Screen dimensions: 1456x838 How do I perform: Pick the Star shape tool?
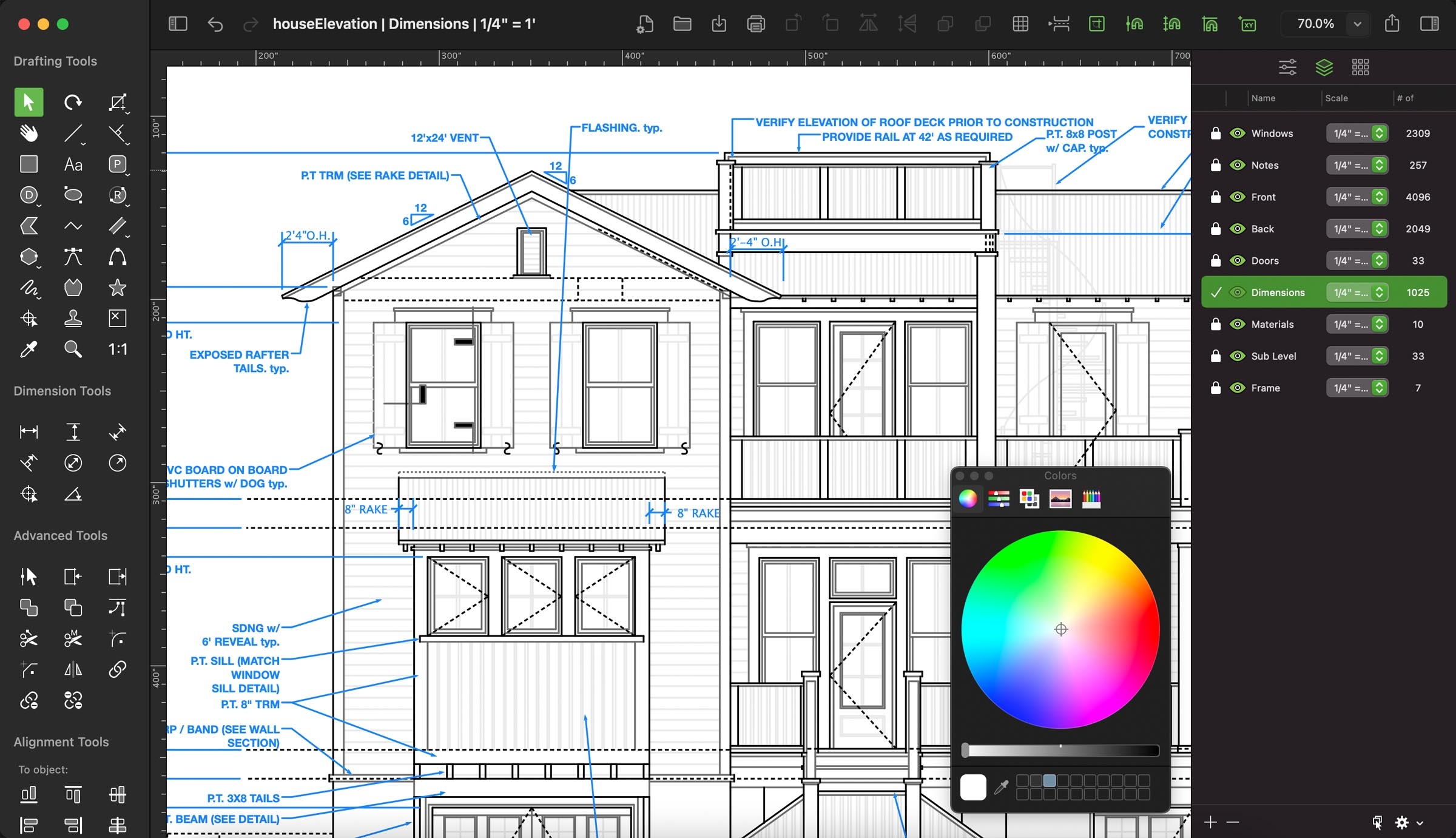pyautogui.click(x=117, y=288)
